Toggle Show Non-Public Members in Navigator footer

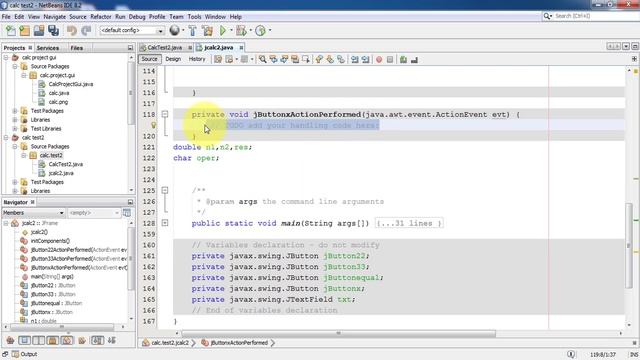pyautogui.click(x=53, y=340)
